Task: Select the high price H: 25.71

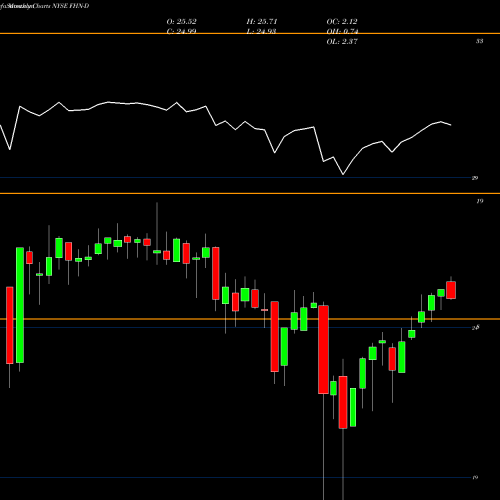Action: pos(262,21)
